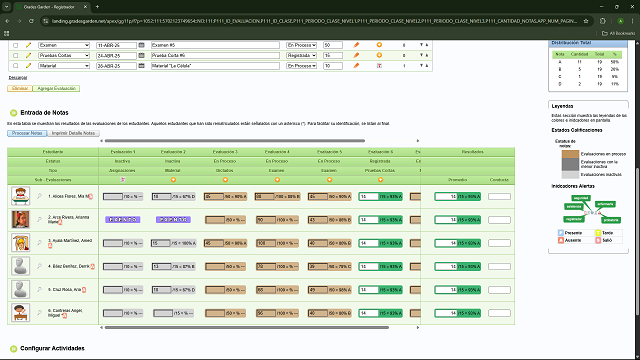Check the checkbox for the Material row
Image resolution: width=640 pixels, height=360 pixels.
click(x=16, y=66)
